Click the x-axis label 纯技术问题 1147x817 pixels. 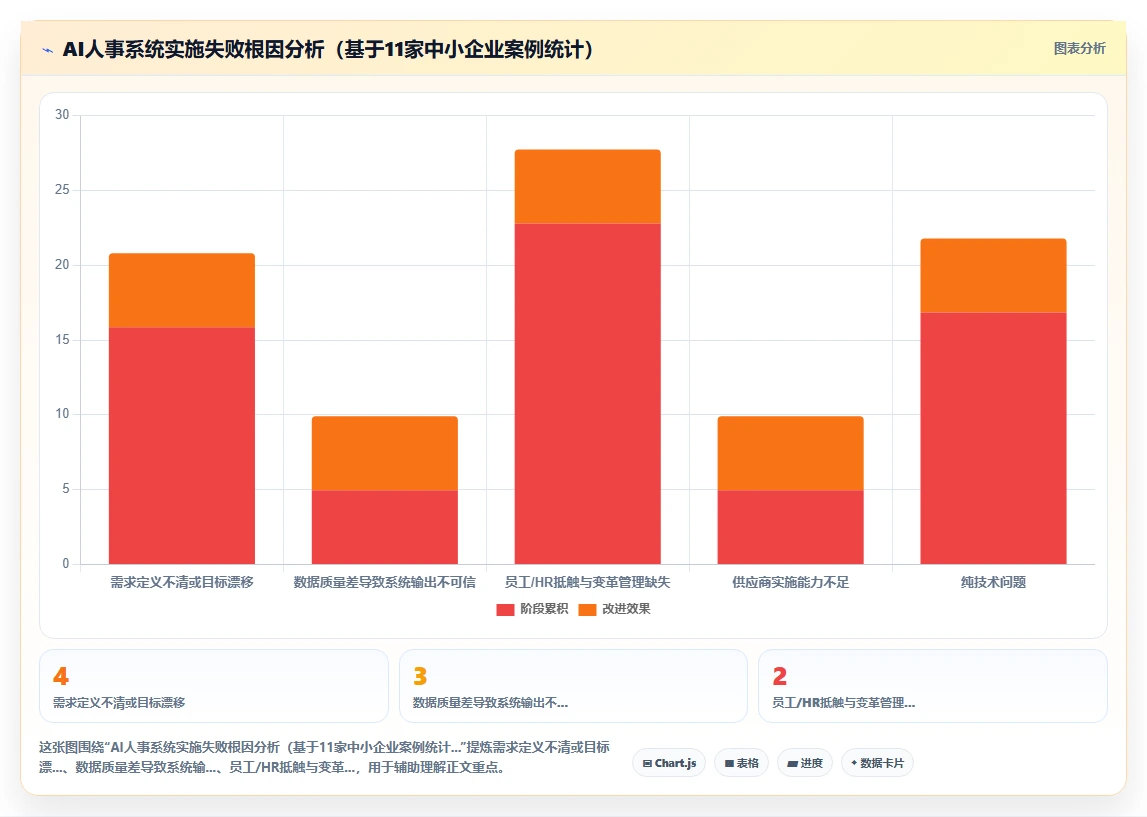(993, 582)
